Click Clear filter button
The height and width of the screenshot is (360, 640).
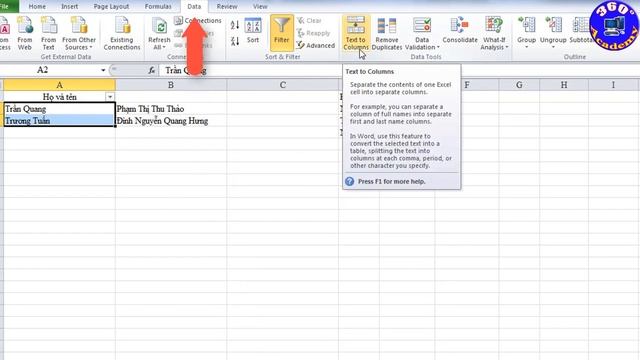309,20
